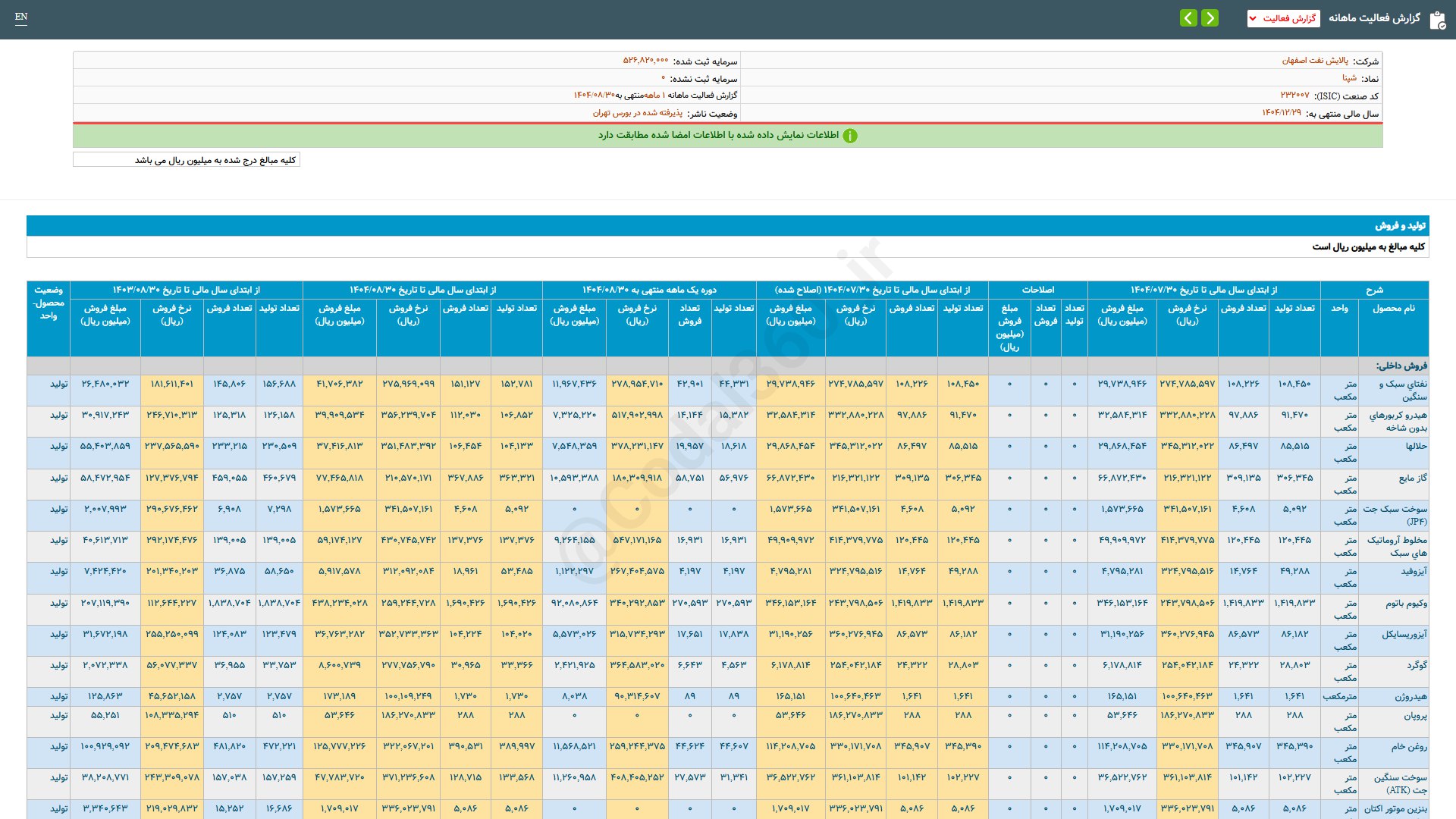
Task: Click the green info icon in banner
Action: [850, 136]
